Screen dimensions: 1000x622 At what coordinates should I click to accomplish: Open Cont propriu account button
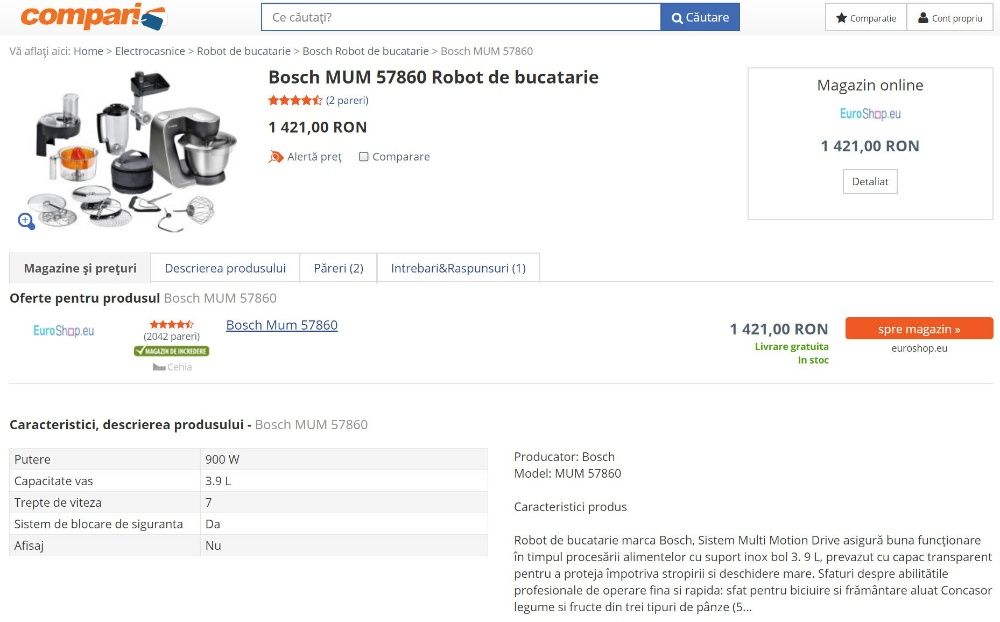[x=949, y=18]
